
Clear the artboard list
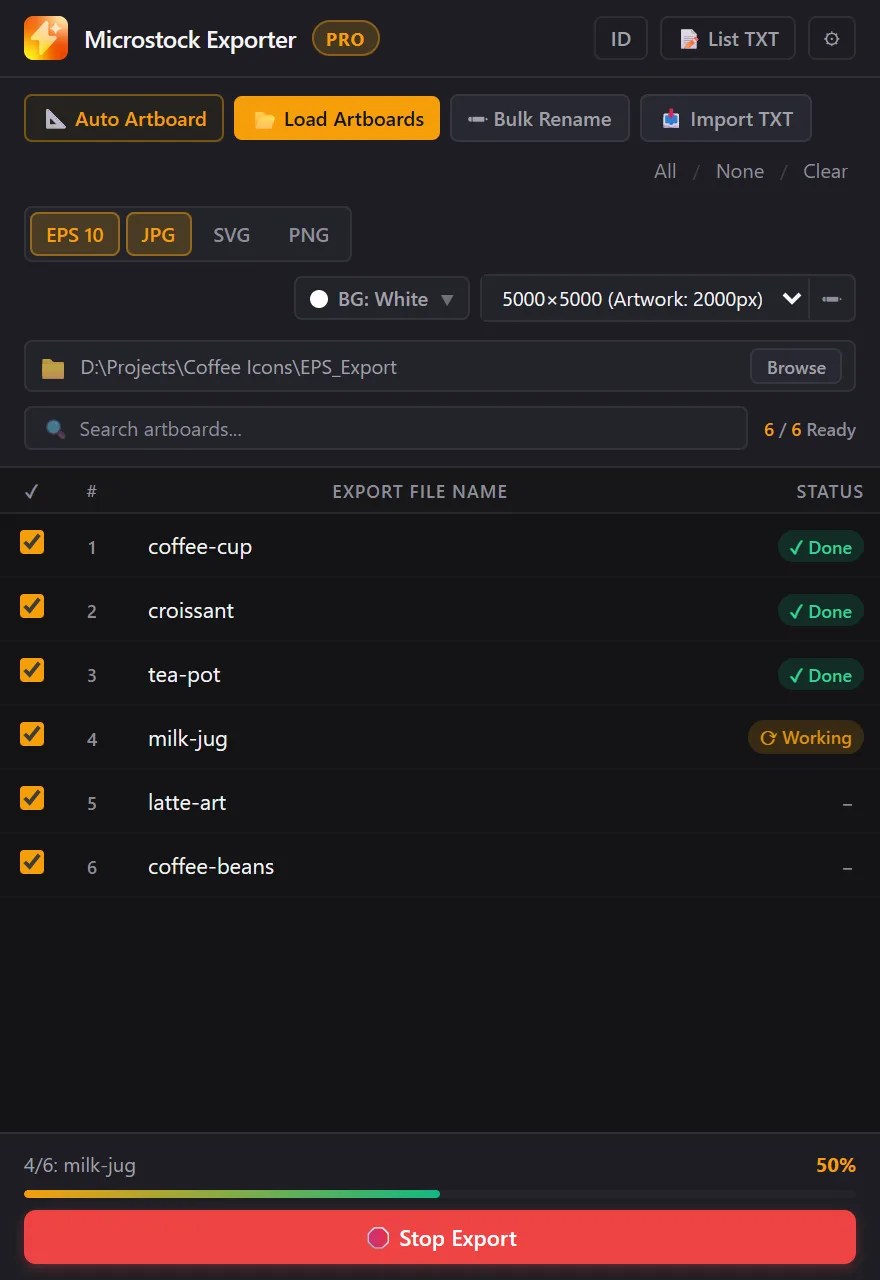pos(825,171)
